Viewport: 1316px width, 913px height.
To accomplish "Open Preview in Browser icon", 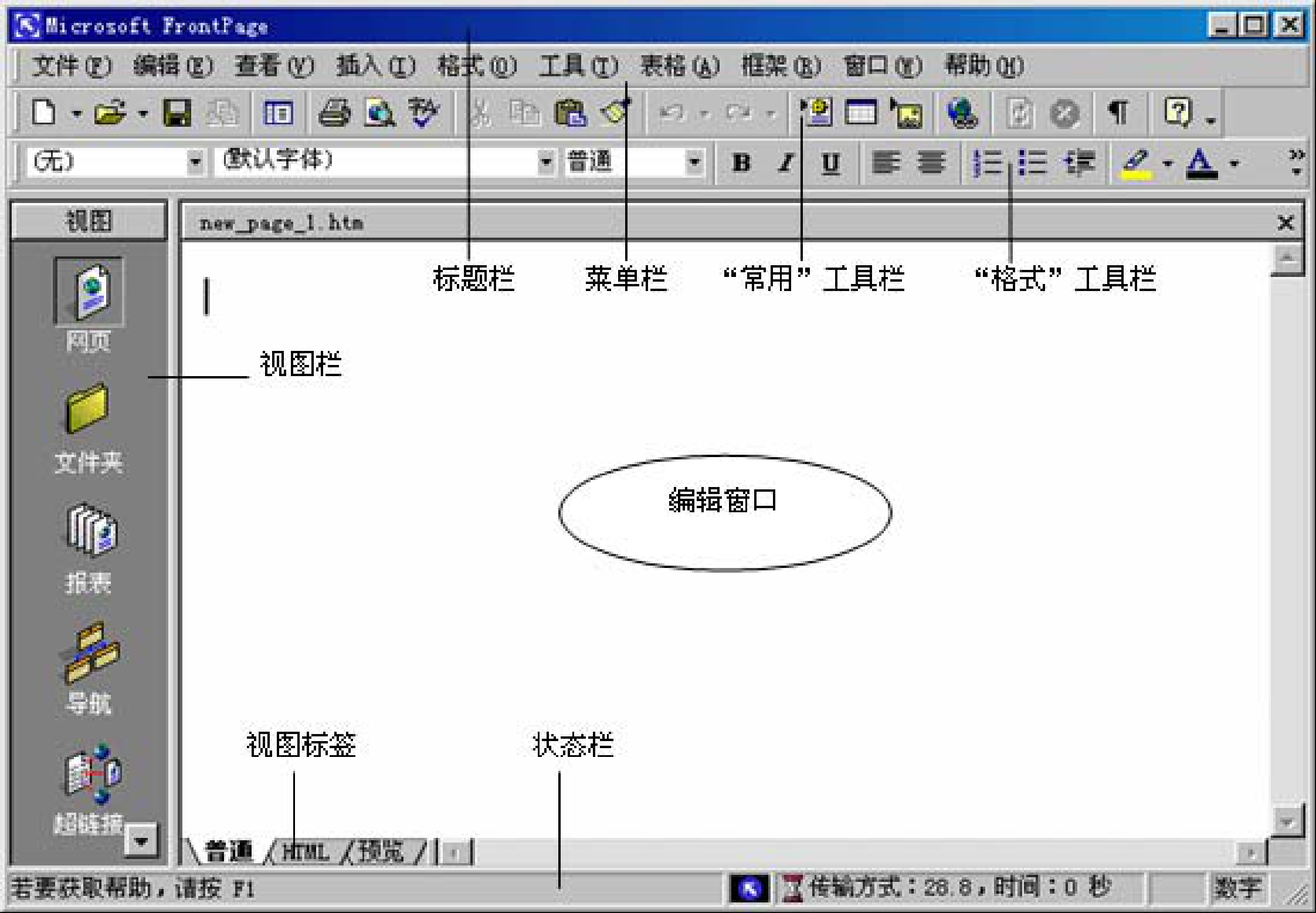I will [379, 112].
